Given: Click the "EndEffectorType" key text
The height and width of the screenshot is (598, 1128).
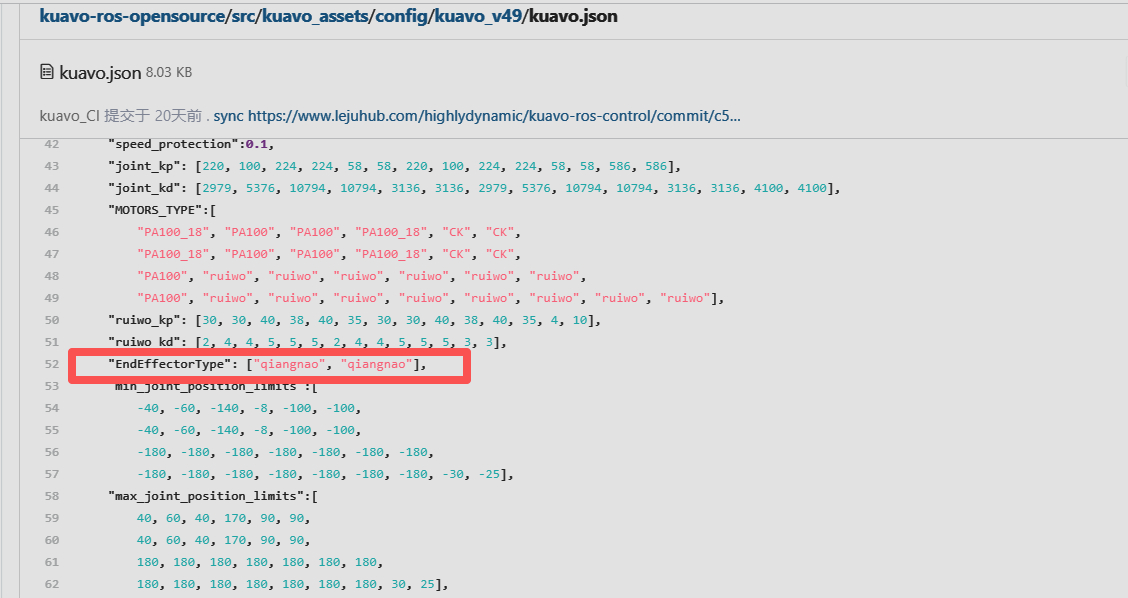Looking at the screenshot, I should [169, 364].
